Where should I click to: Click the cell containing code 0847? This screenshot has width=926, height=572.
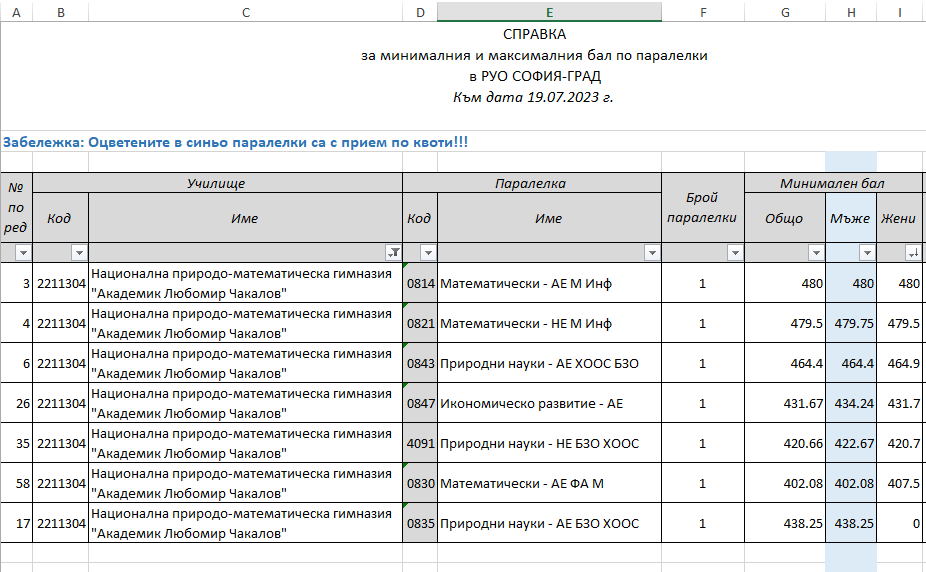tap(420, 403)
